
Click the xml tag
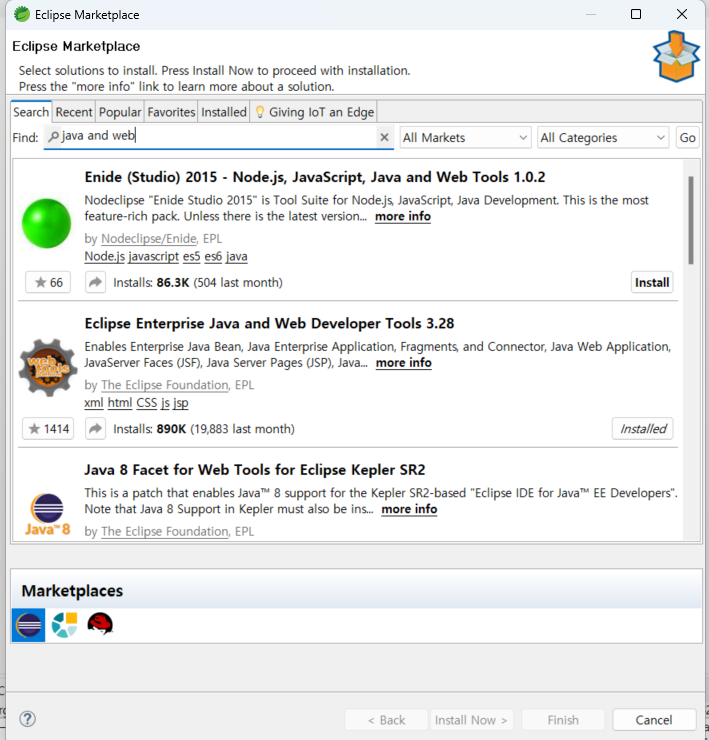tap(93, 403)
